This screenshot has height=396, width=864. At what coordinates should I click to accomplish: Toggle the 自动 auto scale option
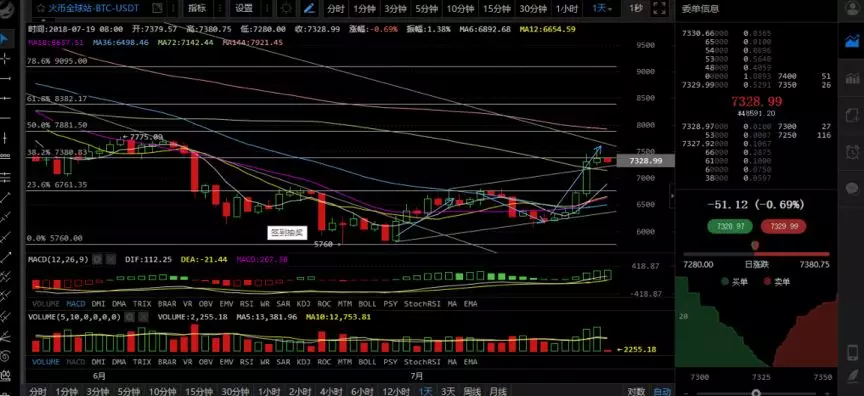coord(662,391)
